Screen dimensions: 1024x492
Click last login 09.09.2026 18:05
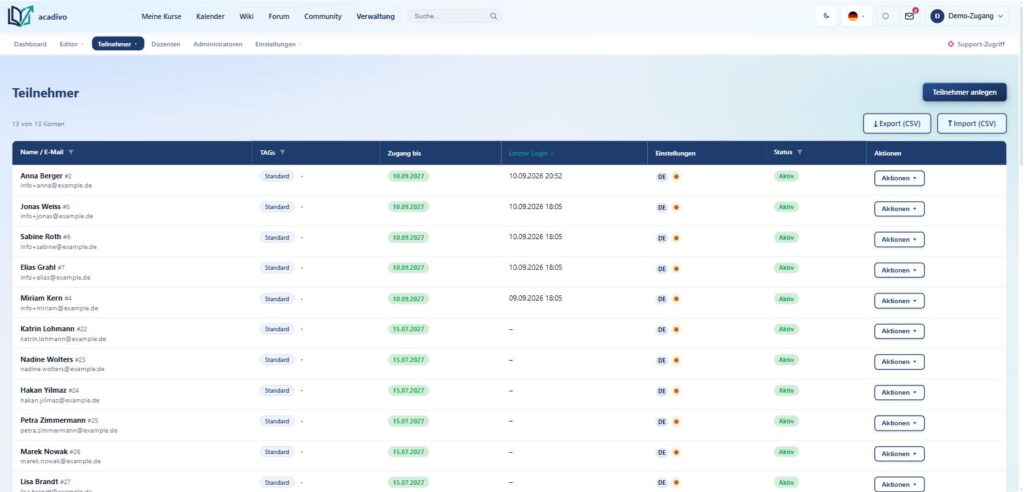pyautogui.click(x=536, y=298)
